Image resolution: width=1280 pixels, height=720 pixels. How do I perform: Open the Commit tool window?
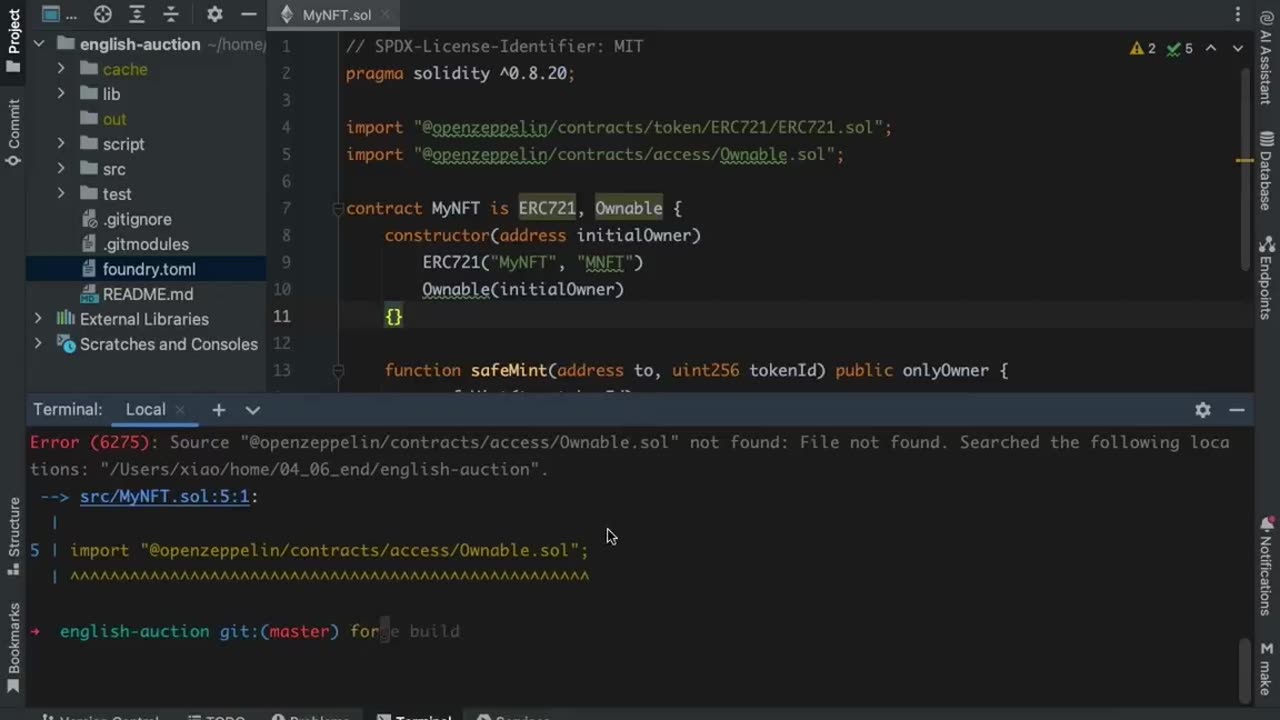(14, 132)
